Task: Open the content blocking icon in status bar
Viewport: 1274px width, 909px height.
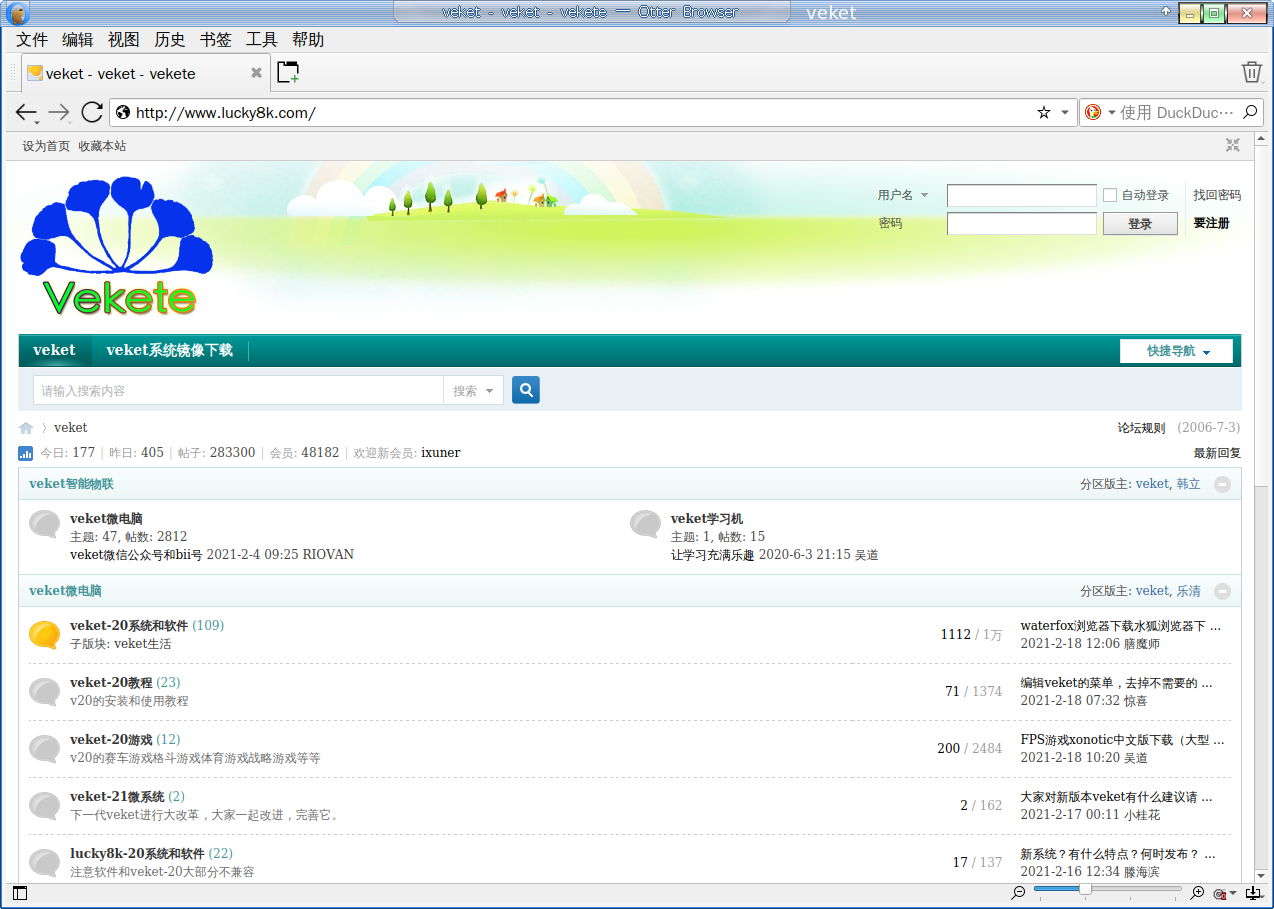Action: pos(1220,893)
